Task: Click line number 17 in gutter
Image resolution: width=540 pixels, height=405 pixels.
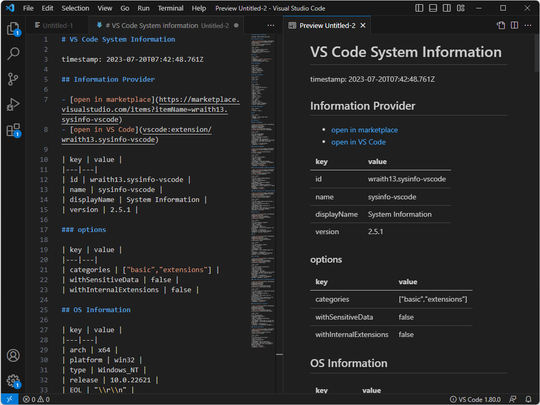Action: point(44,230)
